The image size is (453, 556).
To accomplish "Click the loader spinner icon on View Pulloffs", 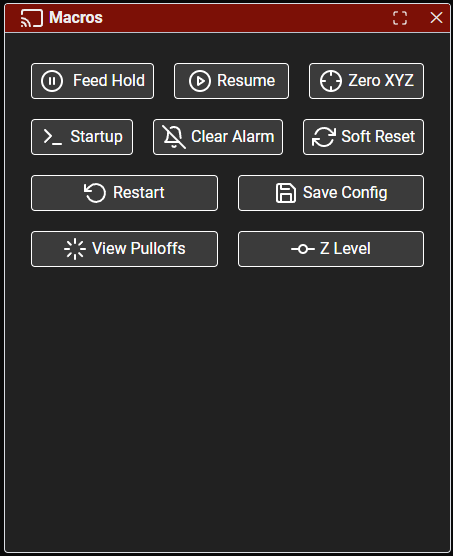I will 75,249.
